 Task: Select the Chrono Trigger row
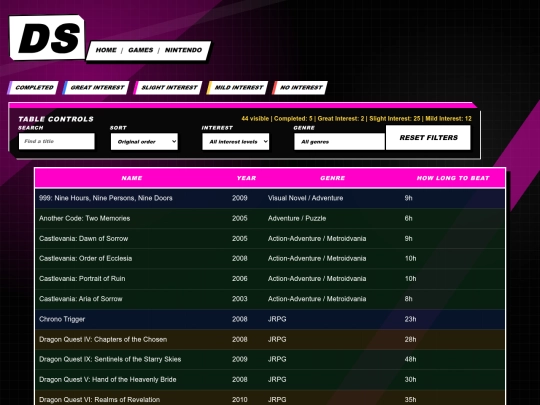270,319
